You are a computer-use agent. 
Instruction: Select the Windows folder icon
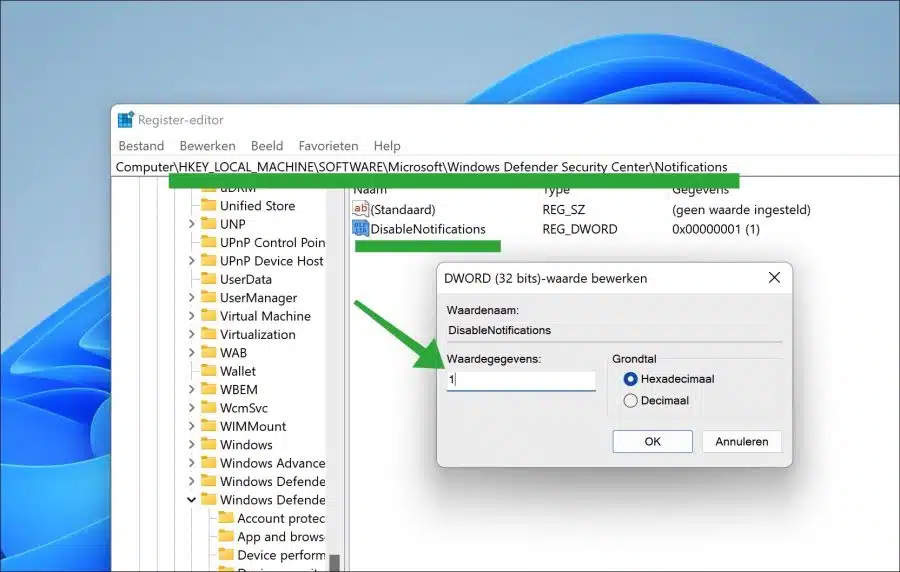(x=209, y=443)
